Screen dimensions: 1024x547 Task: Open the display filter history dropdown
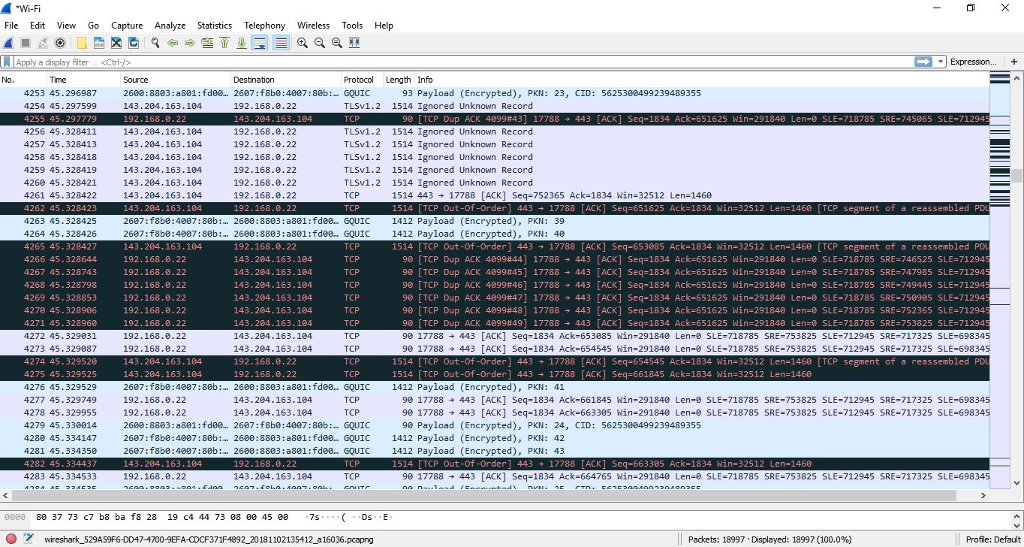pos(941,62)
